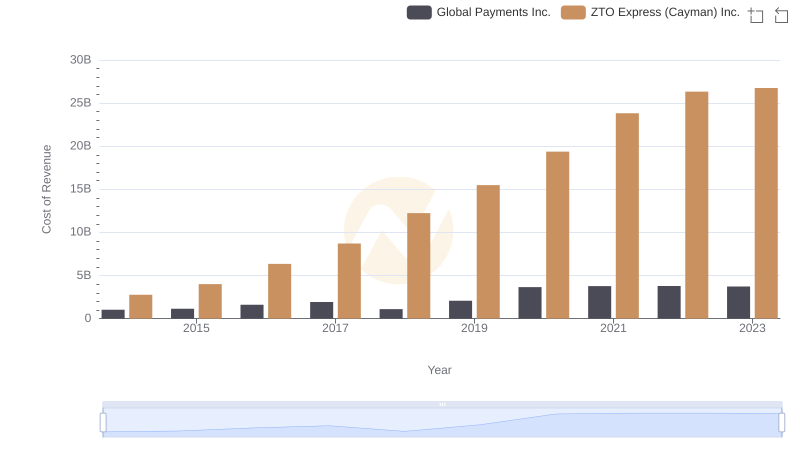
Task: Select the right handle of the range slider
Action: tap(781, 423)
